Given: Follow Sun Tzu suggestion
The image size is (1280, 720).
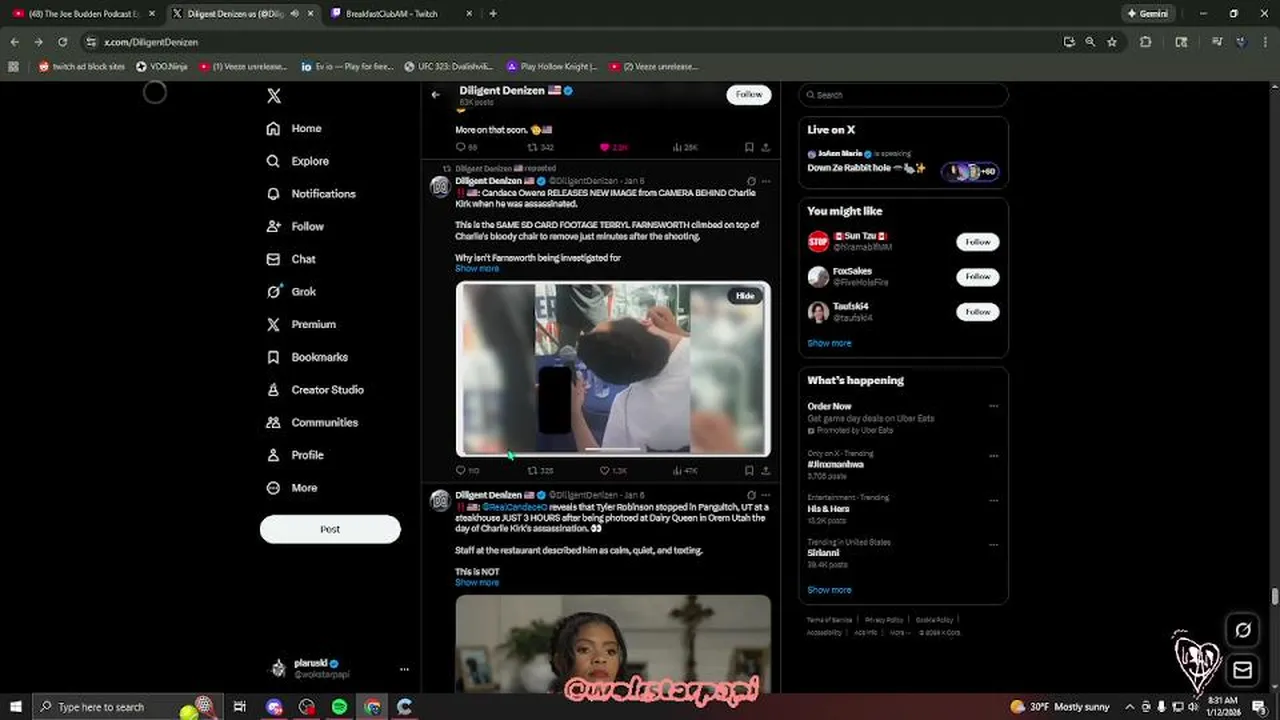Looking at the screenshot, I should coord(977,242).
